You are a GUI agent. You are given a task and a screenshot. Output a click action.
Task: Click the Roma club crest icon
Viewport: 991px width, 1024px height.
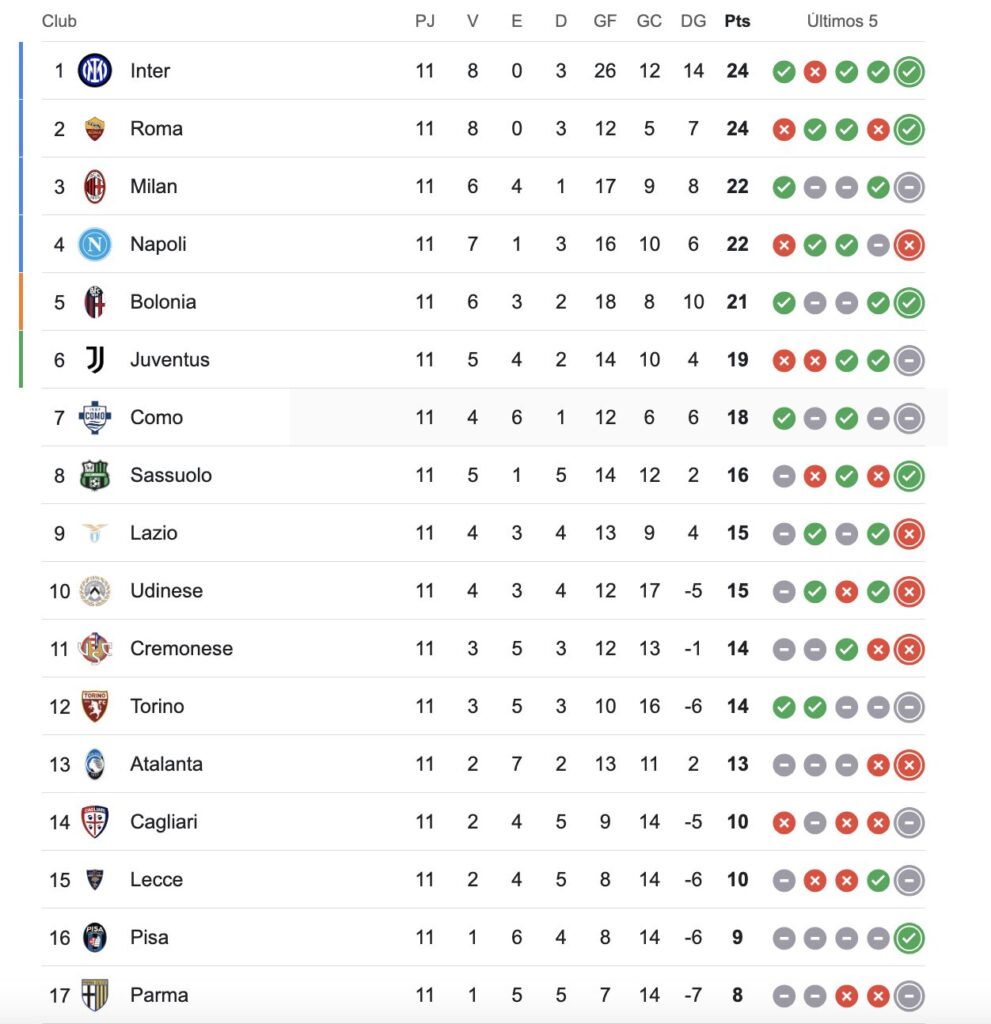tap(95, 129)
